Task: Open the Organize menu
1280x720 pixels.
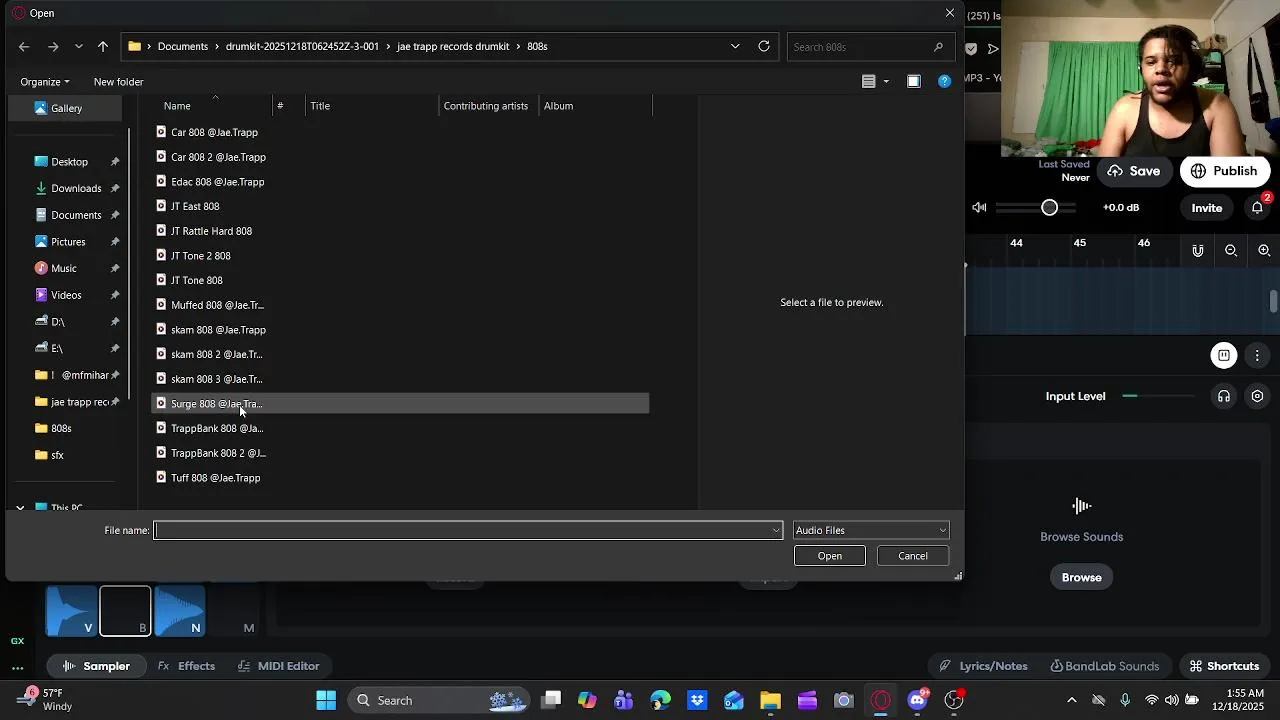Action: click(x=45, y=82)
